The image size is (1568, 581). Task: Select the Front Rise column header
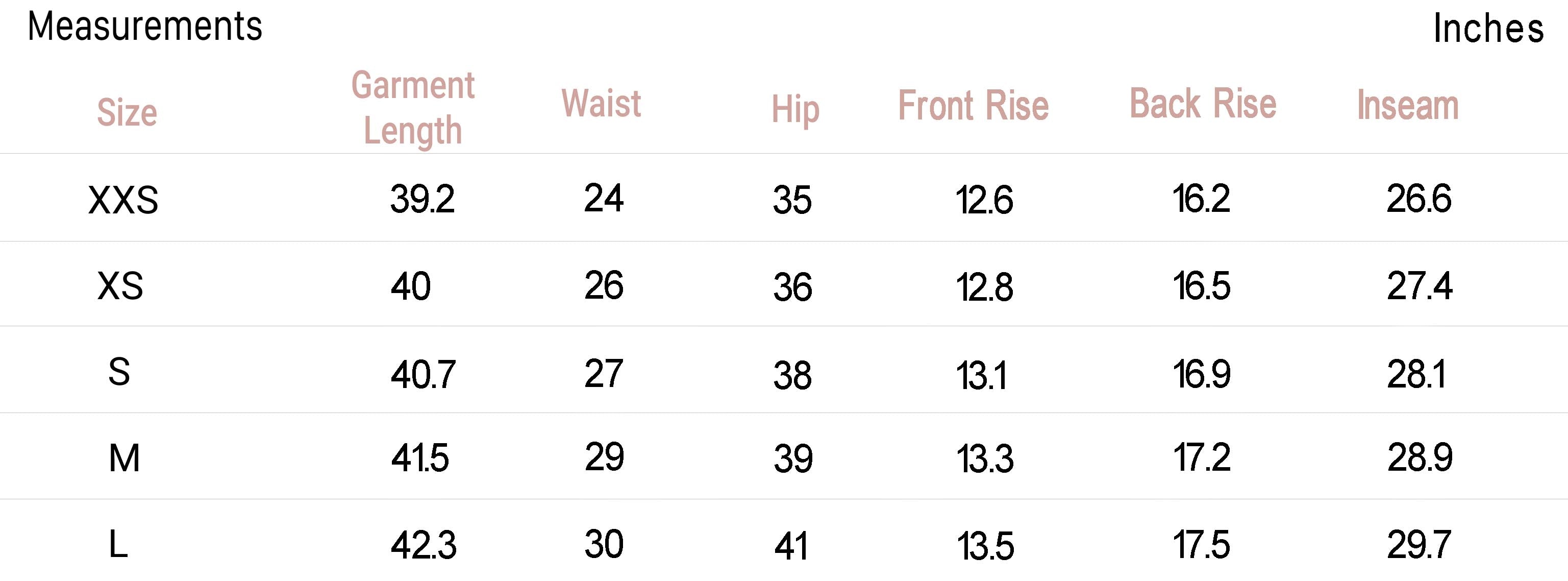pyautogui.click(x=973, y=106)
